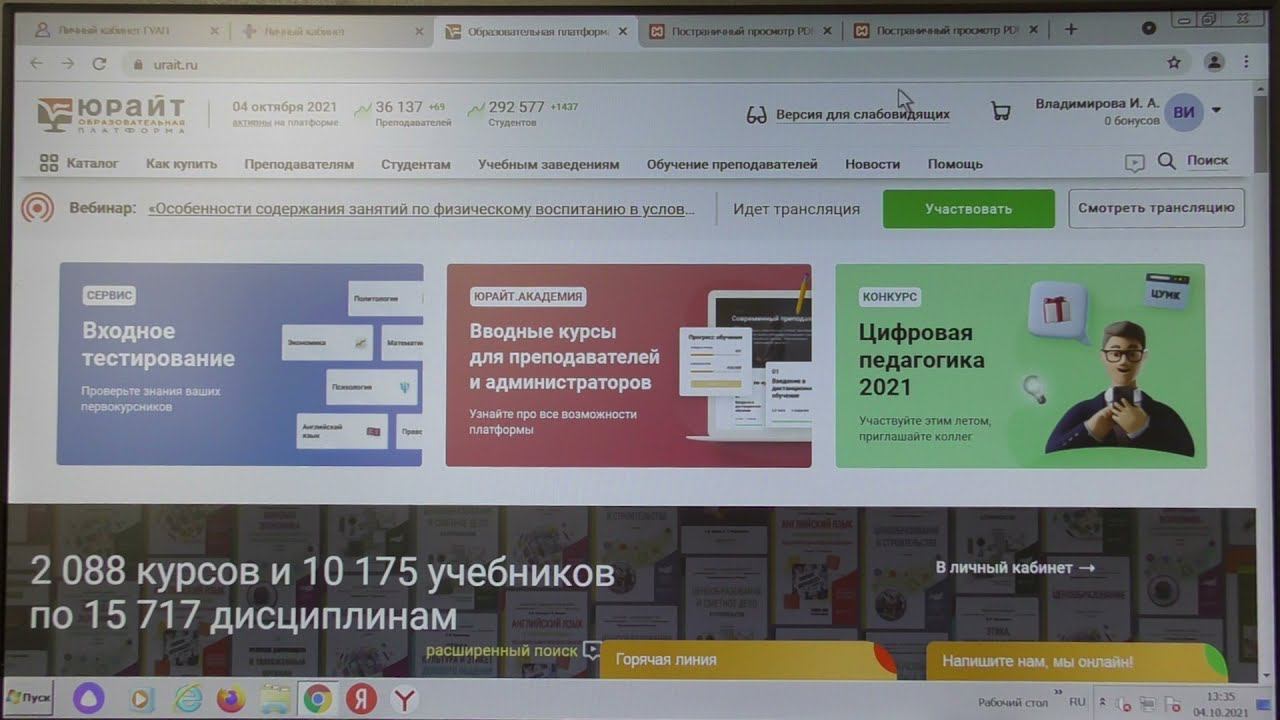1280x720 pixels.
Task: Switch to last Постраничный просмотр PDF tab
Action: click(x=945, y=31)
